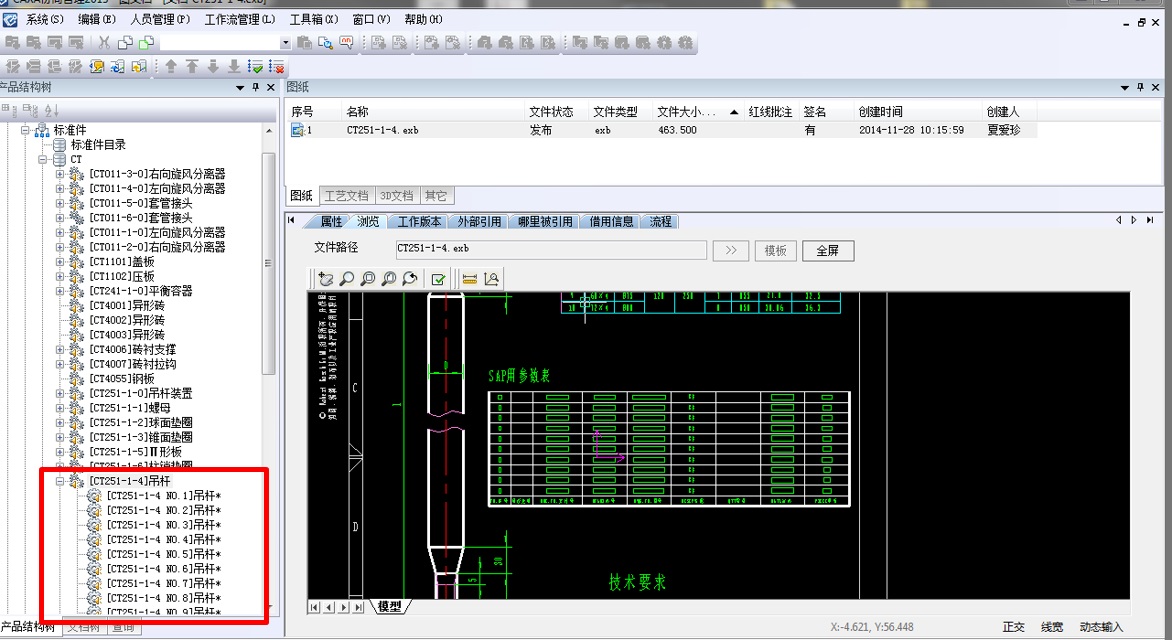Toggle 正交 mode in status bar

(x=1014, y=627)
